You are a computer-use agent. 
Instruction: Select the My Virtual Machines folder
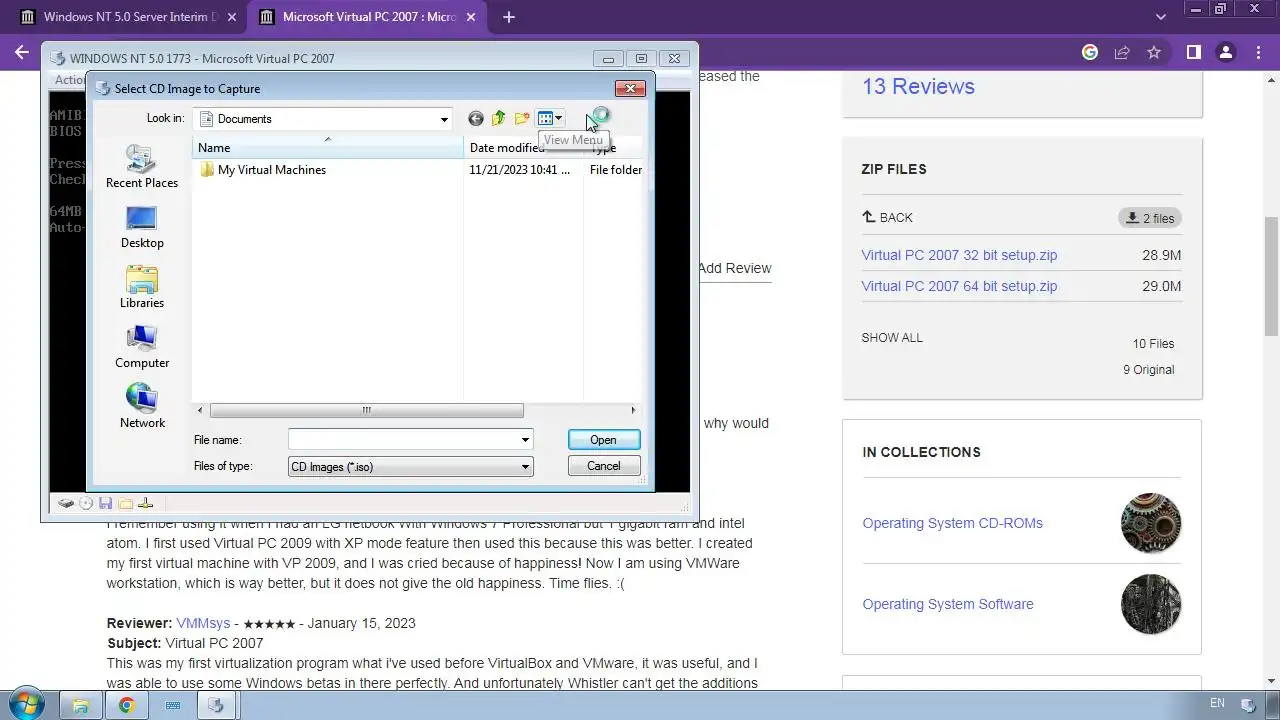point(263,170)
